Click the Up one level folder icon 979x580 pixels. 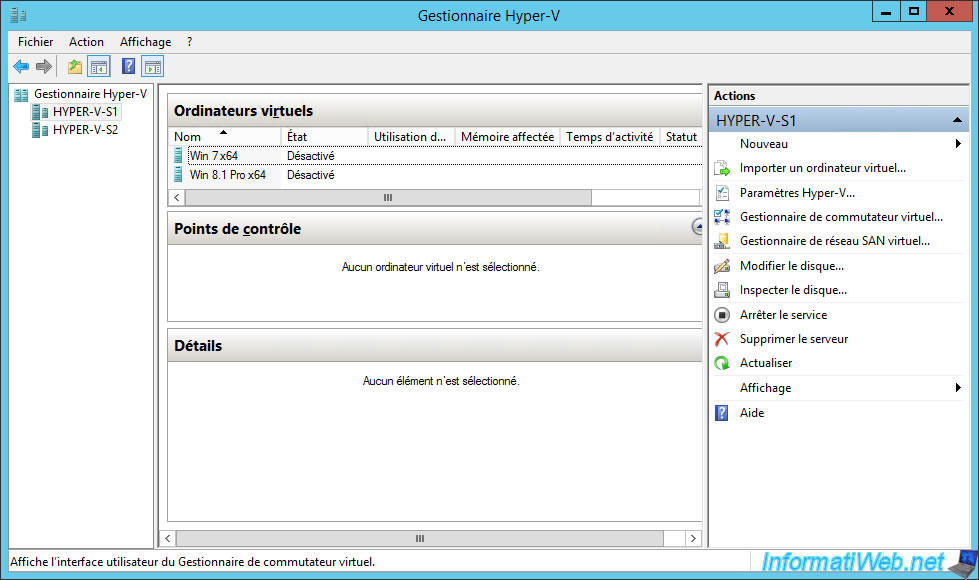click(x=75, y=66)
